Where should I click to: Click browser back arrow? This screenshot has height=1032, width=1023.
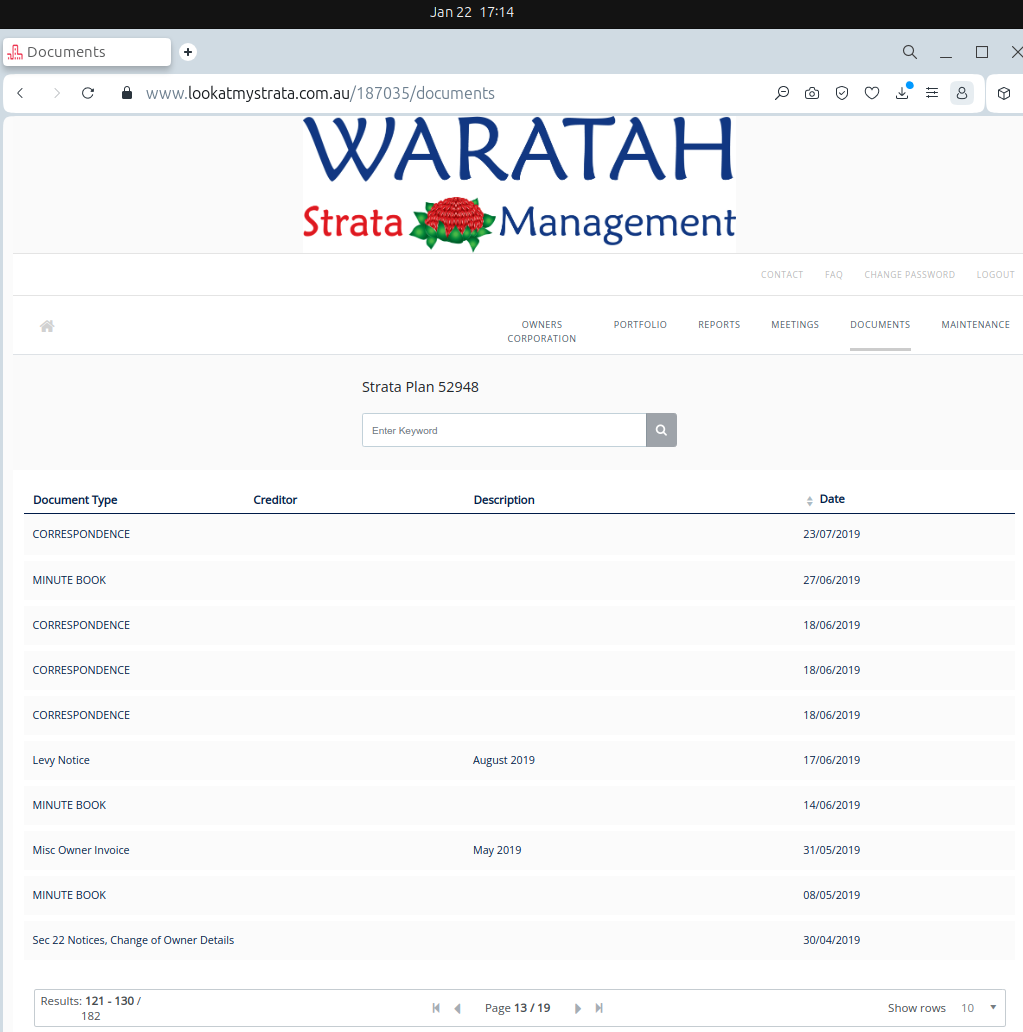pos(20,93)
